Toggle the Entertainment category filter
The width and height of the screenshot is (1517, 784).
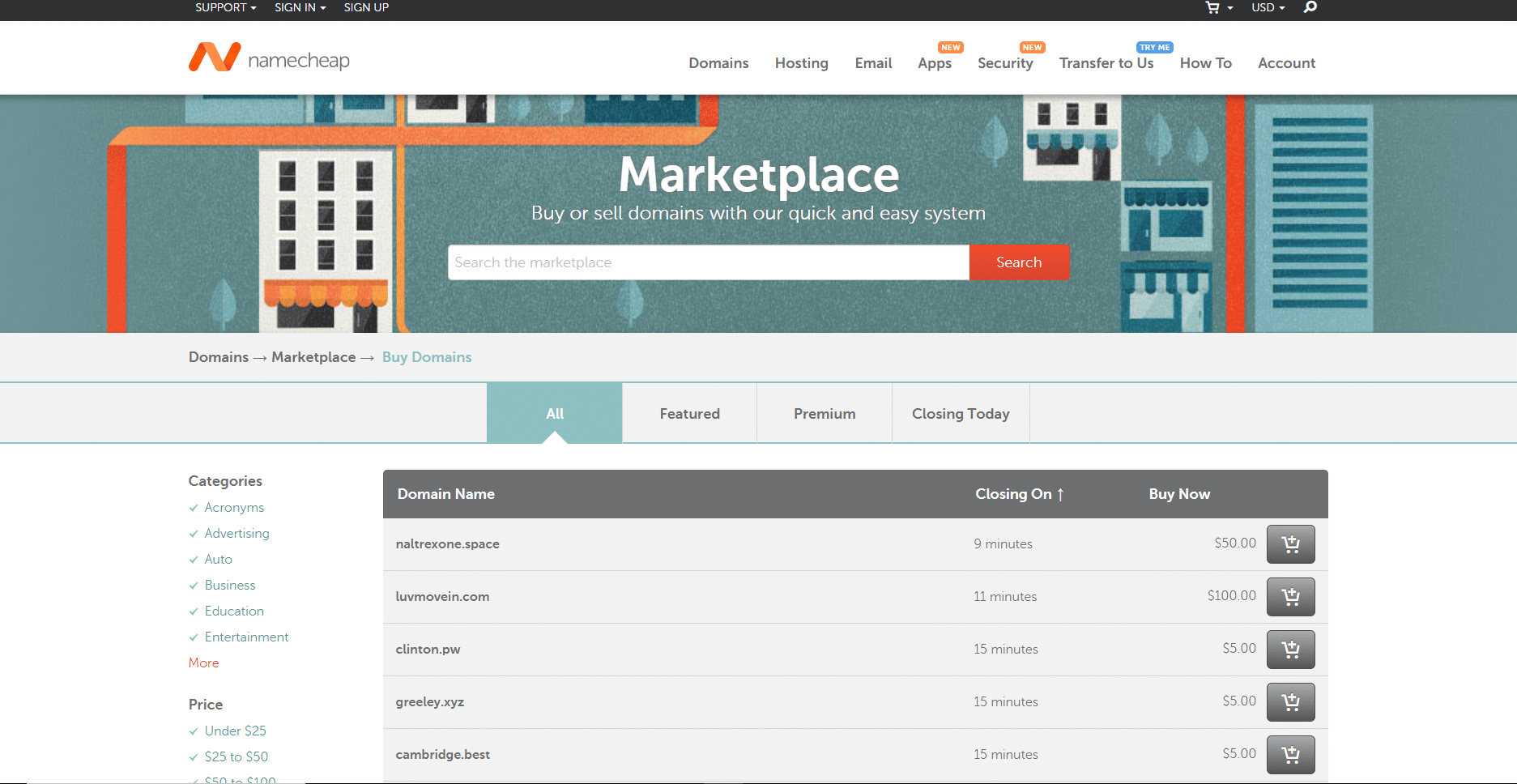click(239, 637)
